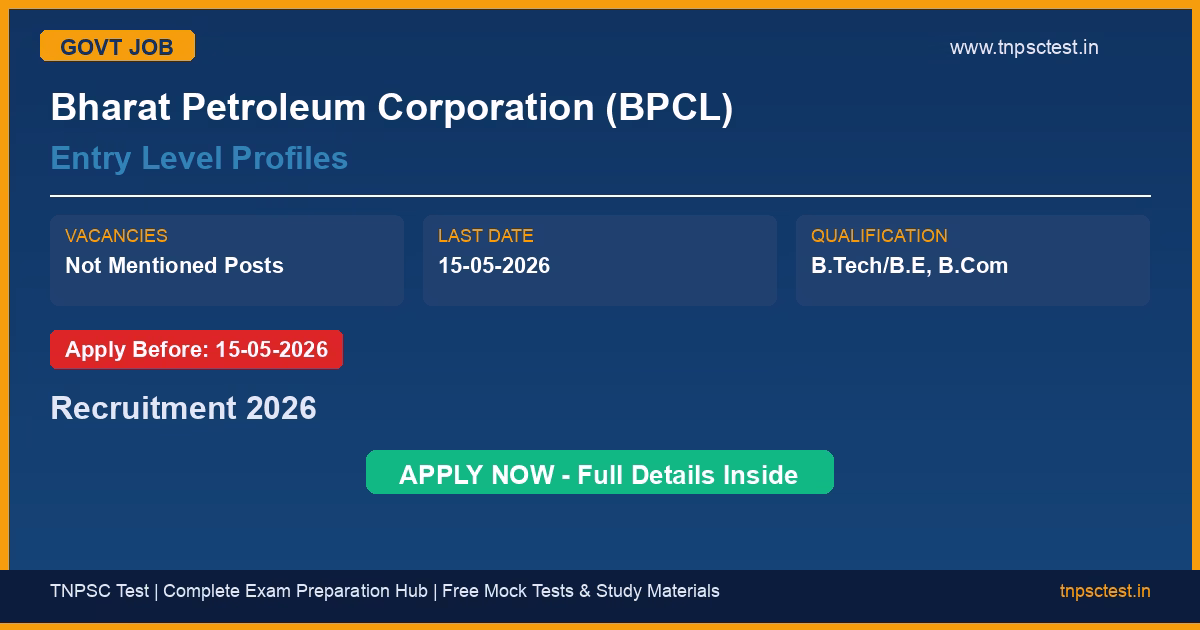Click the VACANCIES label
Screen dimensions: 1200x630
click(116, 236)
